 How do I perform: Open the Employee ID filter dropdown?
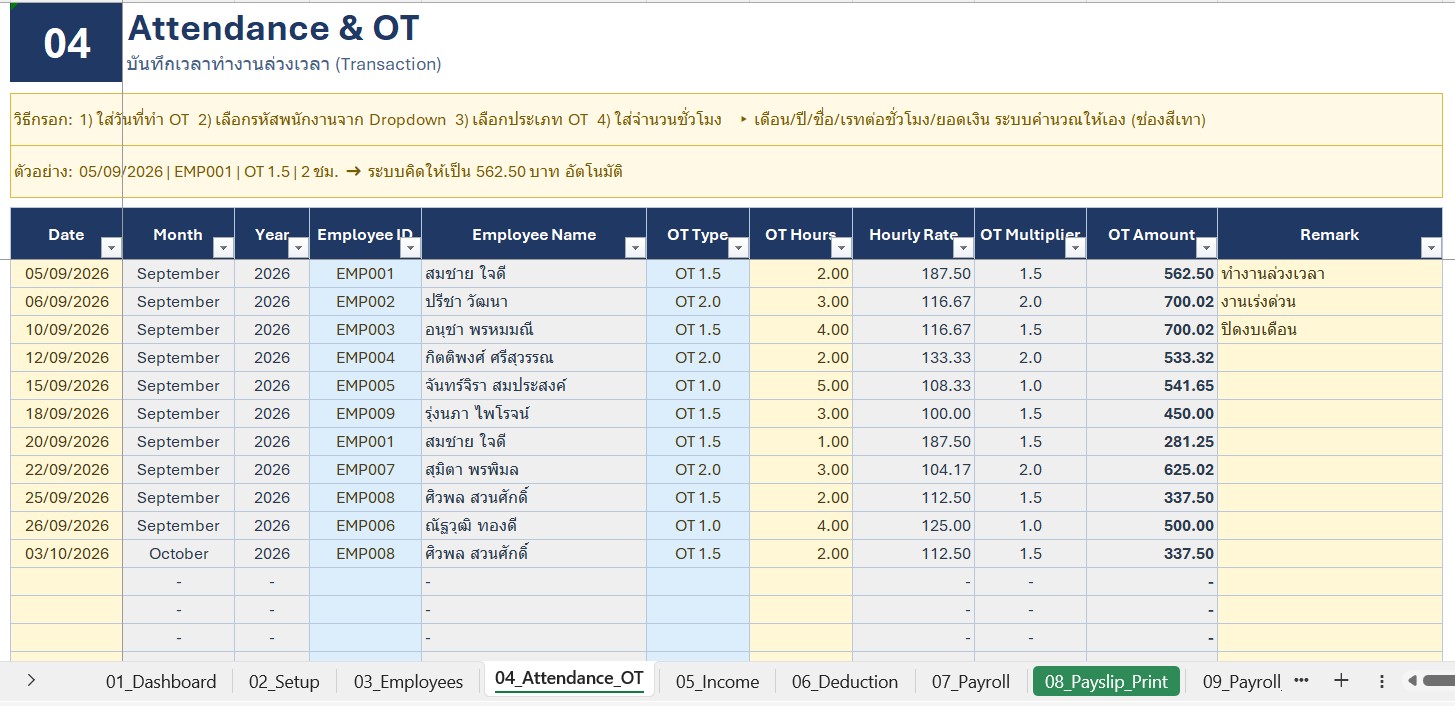[410, 248]
